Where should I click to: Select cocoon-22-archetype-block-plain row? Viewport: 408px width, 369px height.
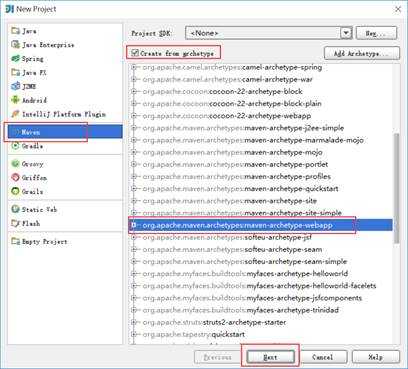(x=232, y=104)
